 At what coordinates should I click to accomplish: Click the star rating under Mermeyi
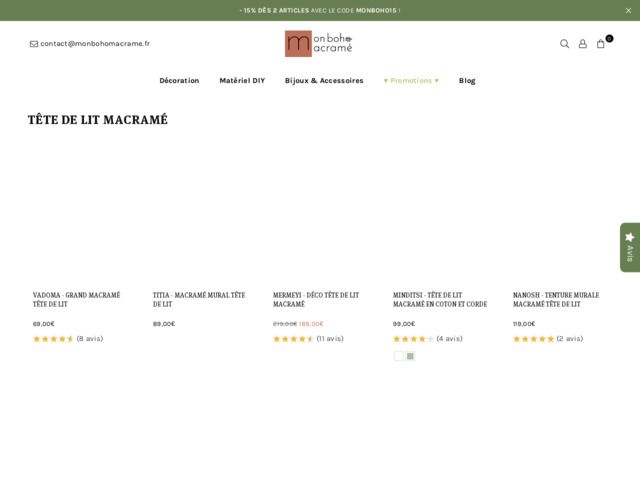point(293,339)
